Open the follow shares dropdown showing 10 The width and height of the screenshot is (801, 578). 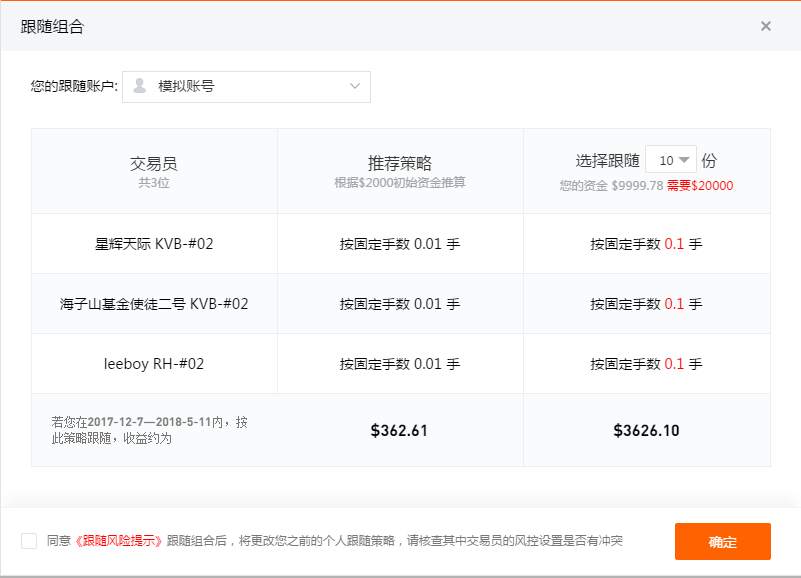click(x=671, y=160)
